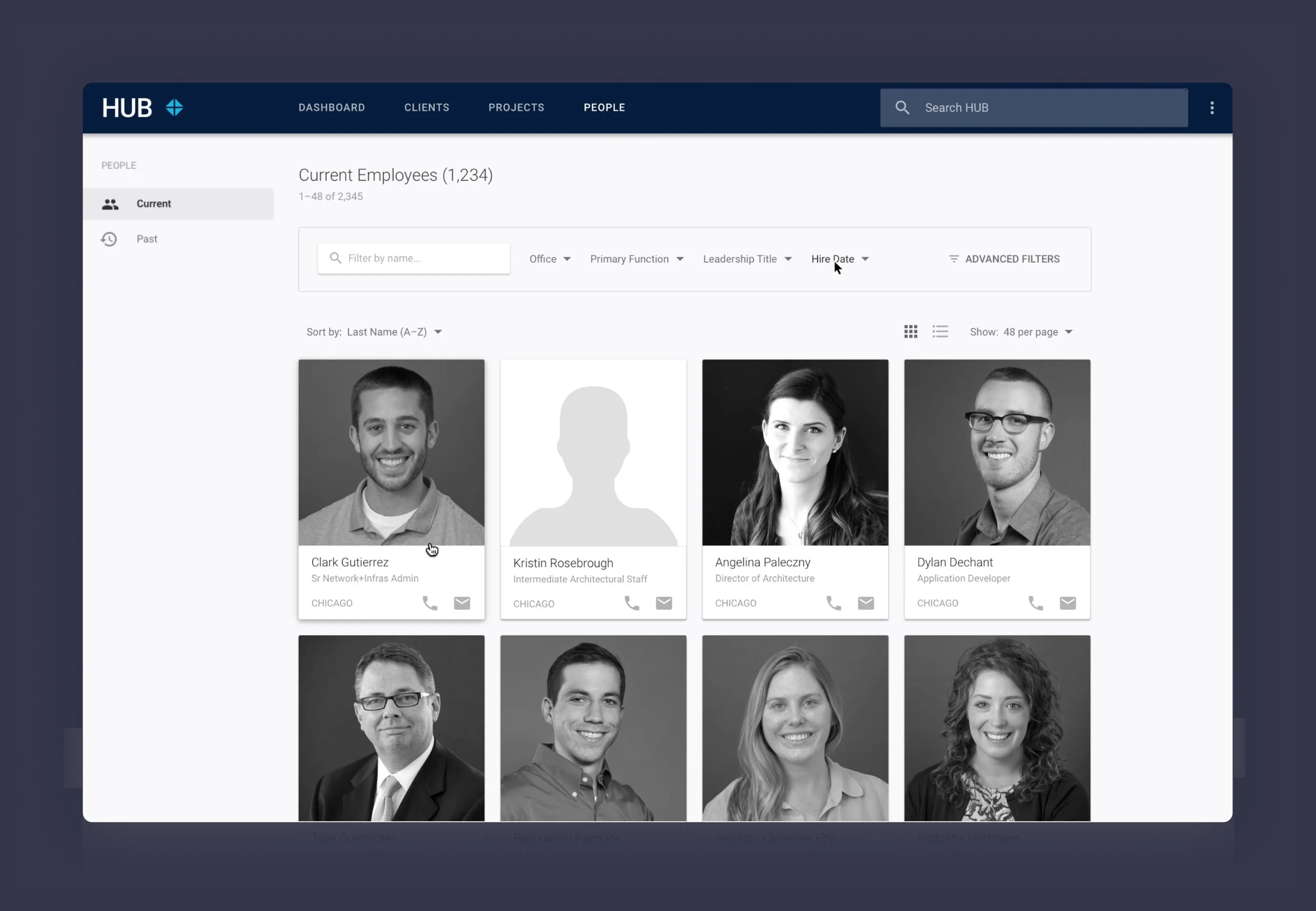Expand the Office filter dropdown
The height and width of the screenshot is (911, 1316).
pos(550,259)
